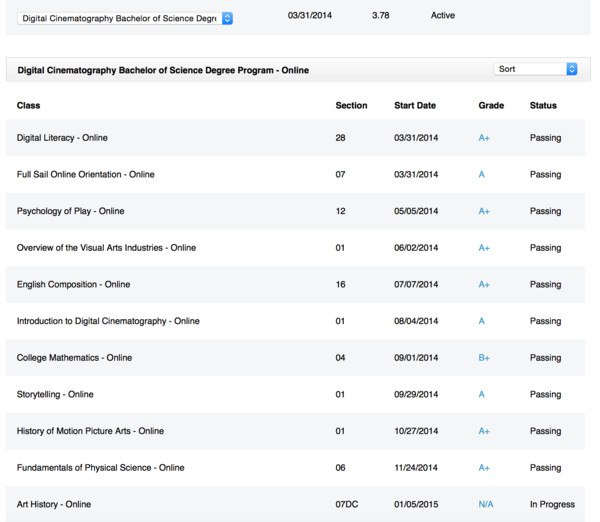Select Fundamentals of Physical Science class name
Image resolution: width=600 pixels, height=522 pixels.
point(101,468)
